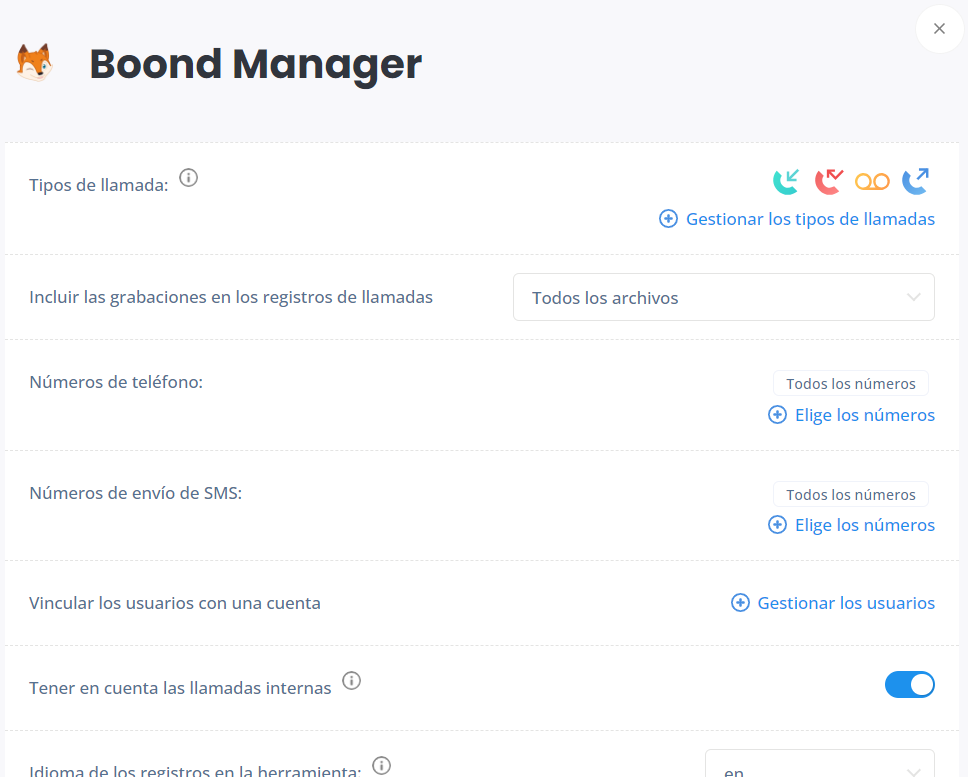Click the Números de teléfono label
Viewport: 968px width, 777px height.
point(116,382)
